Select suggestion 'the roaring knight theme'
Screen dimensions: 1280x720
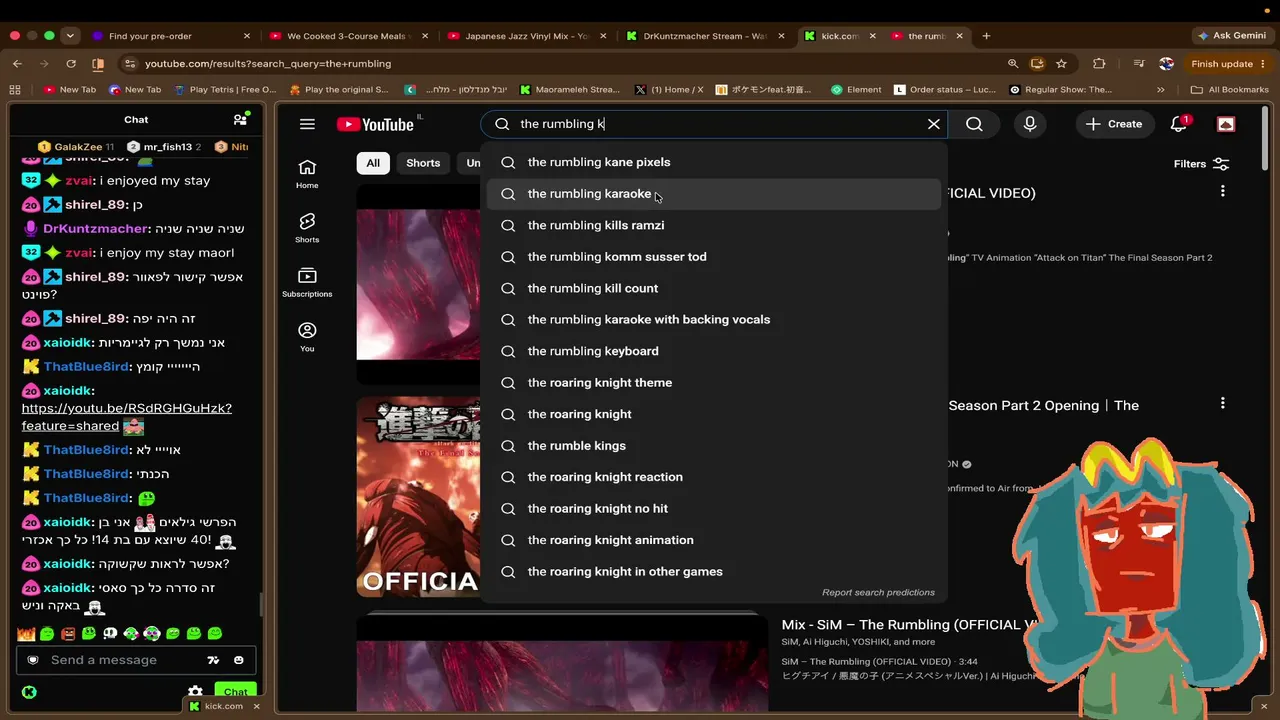click(714, 383)
